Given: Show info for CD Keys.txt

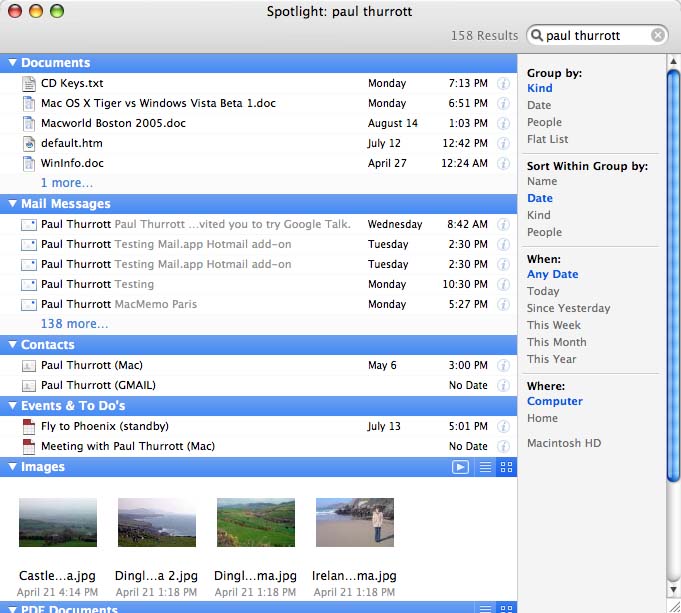Looking at the screenshot, I should 503,83.
